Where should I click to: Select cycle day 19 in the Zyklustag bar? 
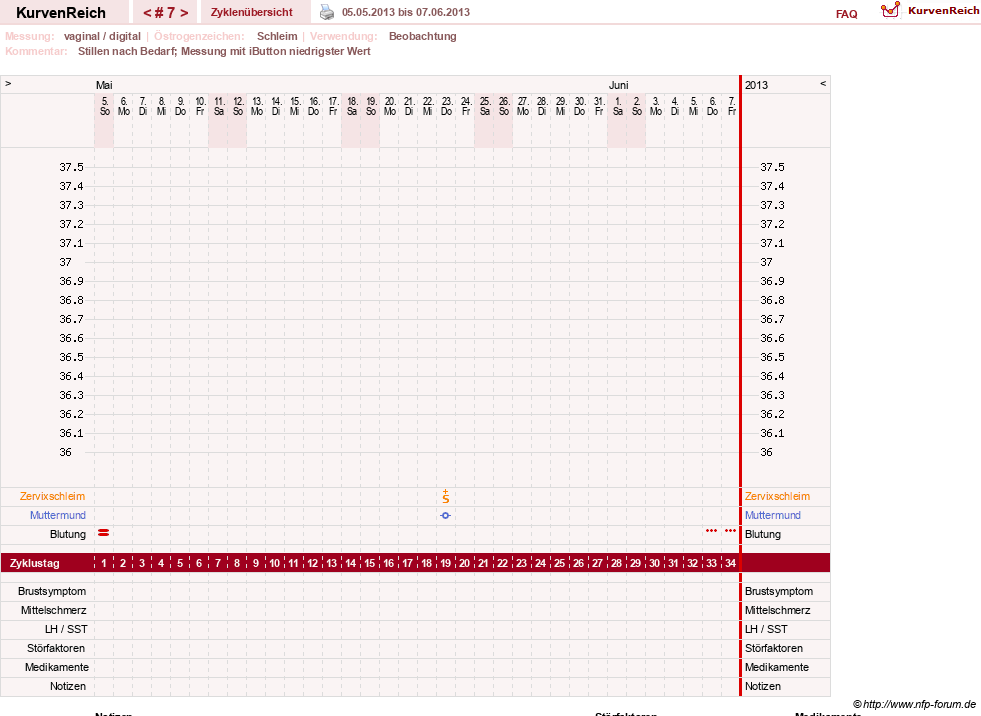point(445,563)
